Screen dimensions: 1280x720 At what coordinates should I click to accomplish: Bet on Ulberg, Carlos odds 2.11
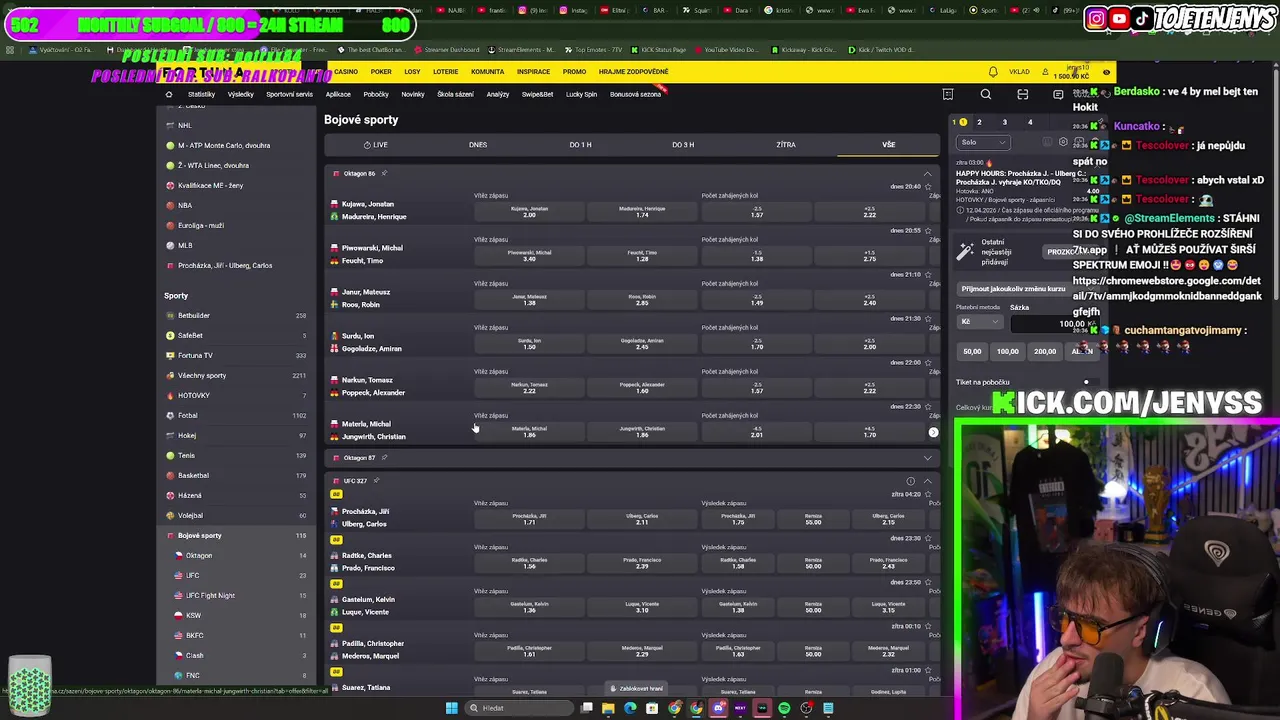[642, 519]
